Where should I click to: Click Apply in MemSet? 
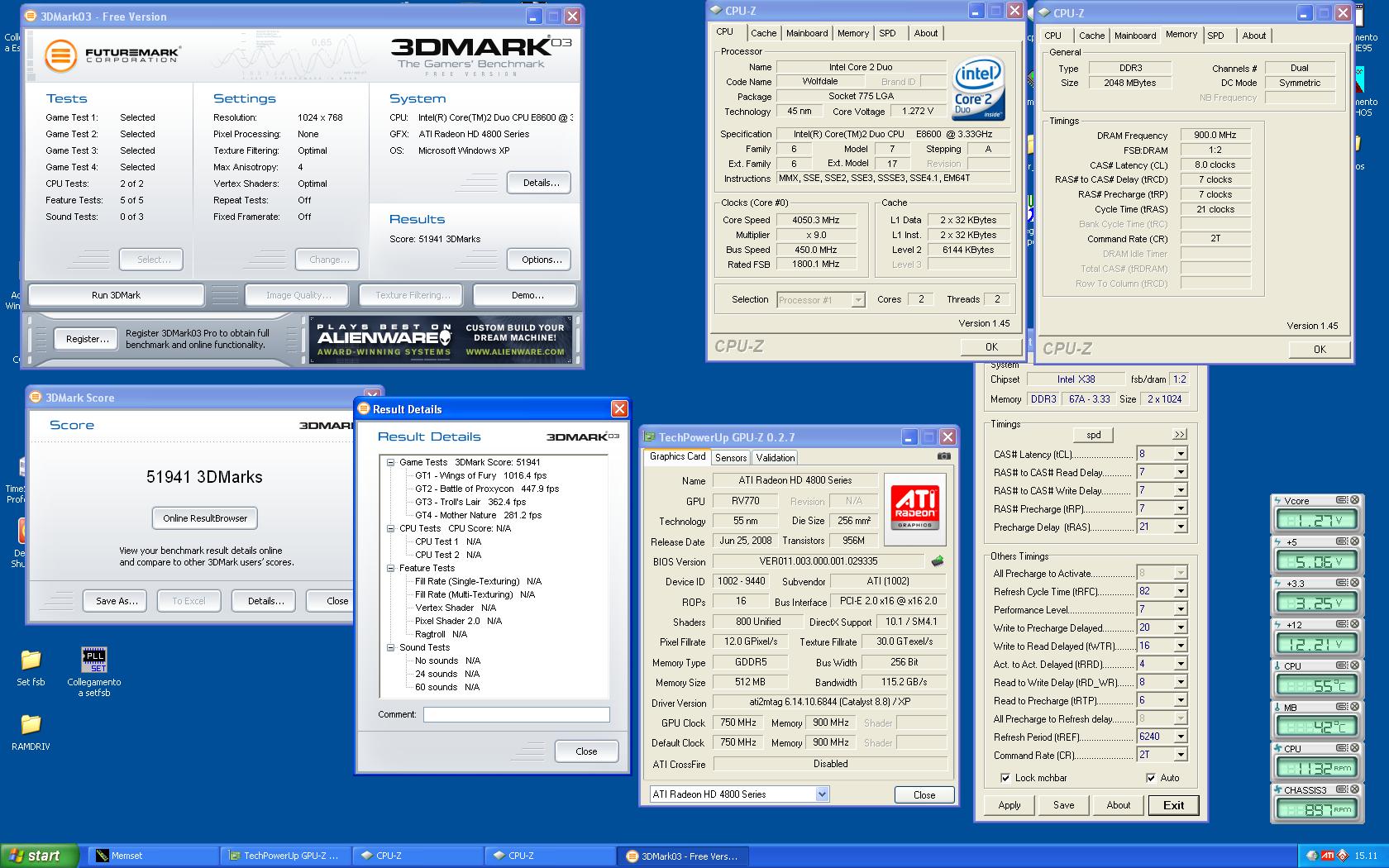[1010, 805]
